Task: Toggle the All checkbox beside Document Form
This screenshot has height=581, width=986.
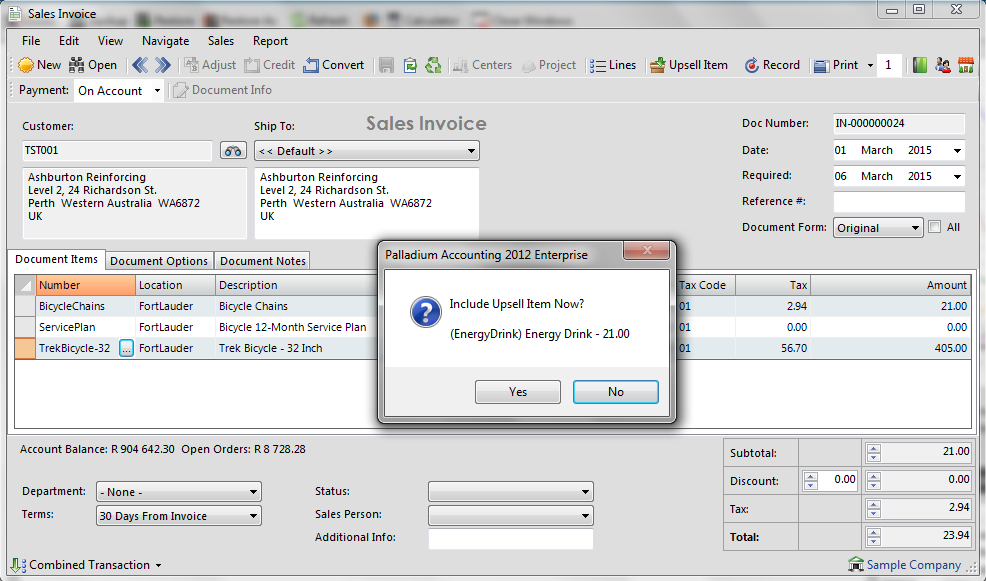Action: pyautogui.click(x=934, y=227)
